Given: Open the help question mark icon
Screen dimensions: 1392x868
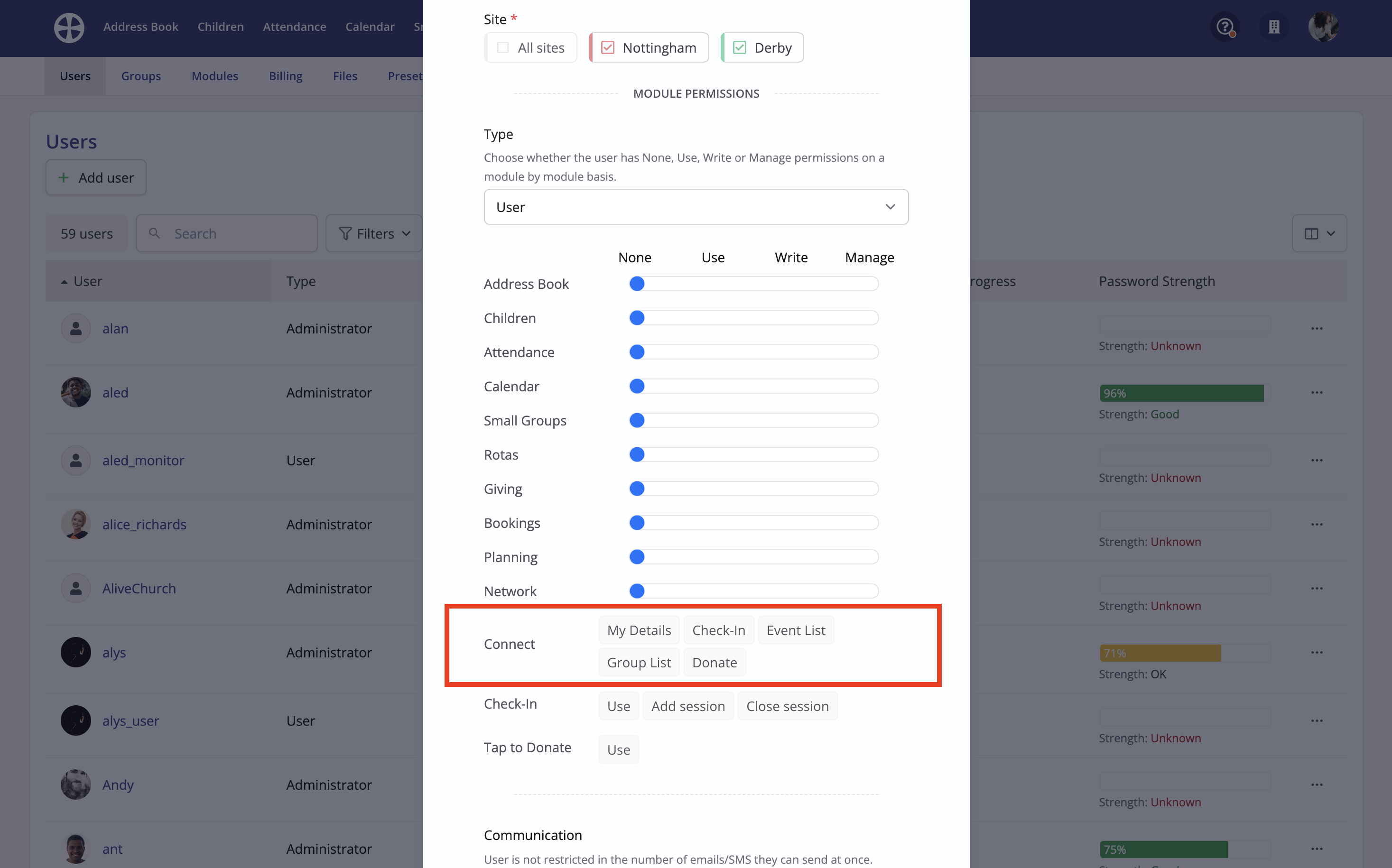Looking at the screenshot, I should tap(1225, 27).
